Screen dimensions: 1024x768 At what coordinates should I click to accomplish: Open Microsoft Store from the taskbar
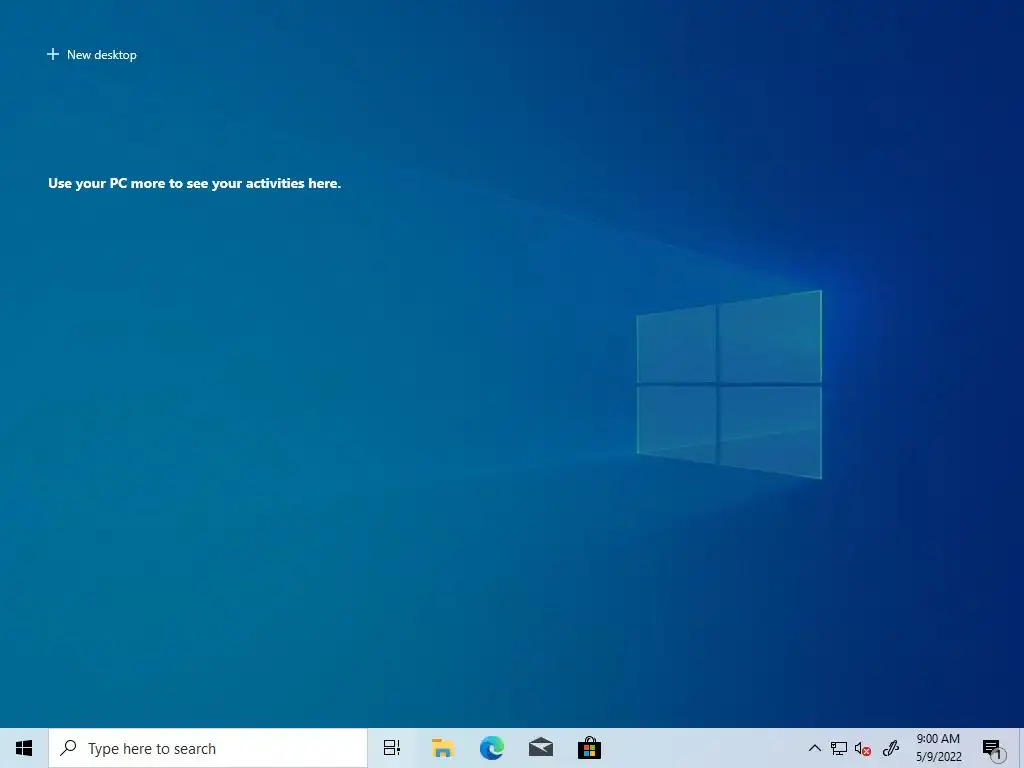coord(589,748)
